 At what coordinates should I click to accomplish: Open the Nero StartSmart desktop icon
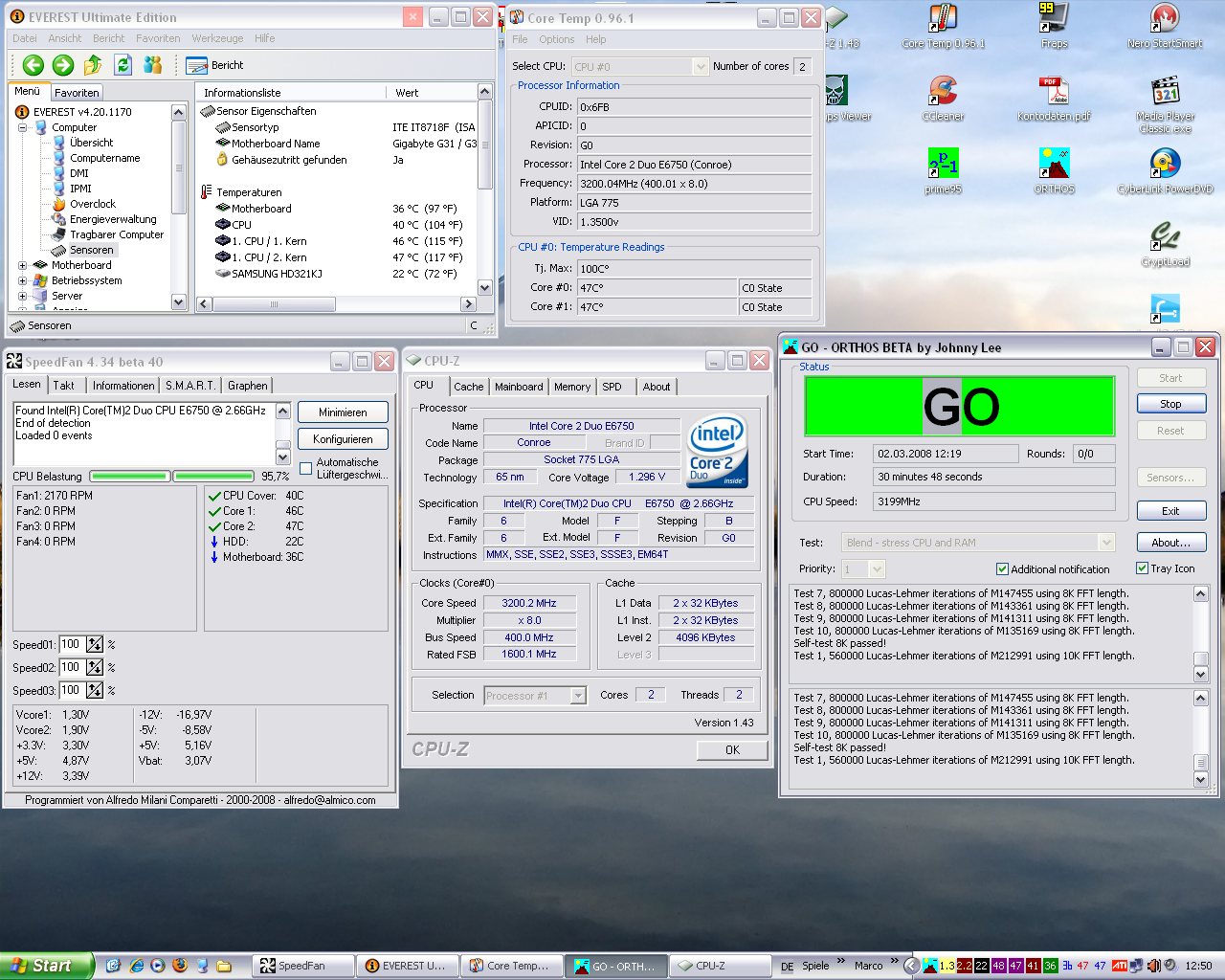coord(1165,26)
